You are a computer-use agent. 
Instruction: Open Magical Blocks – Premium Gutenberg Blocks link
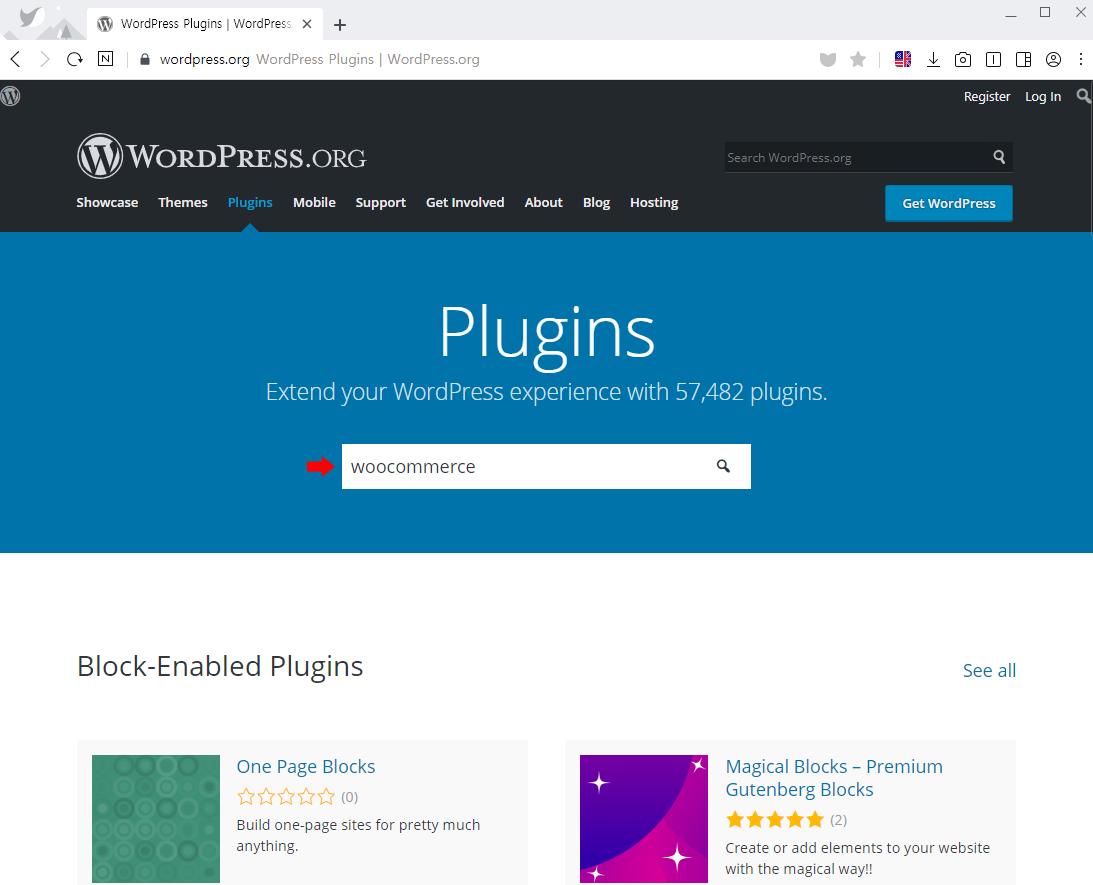pos(834,778)
